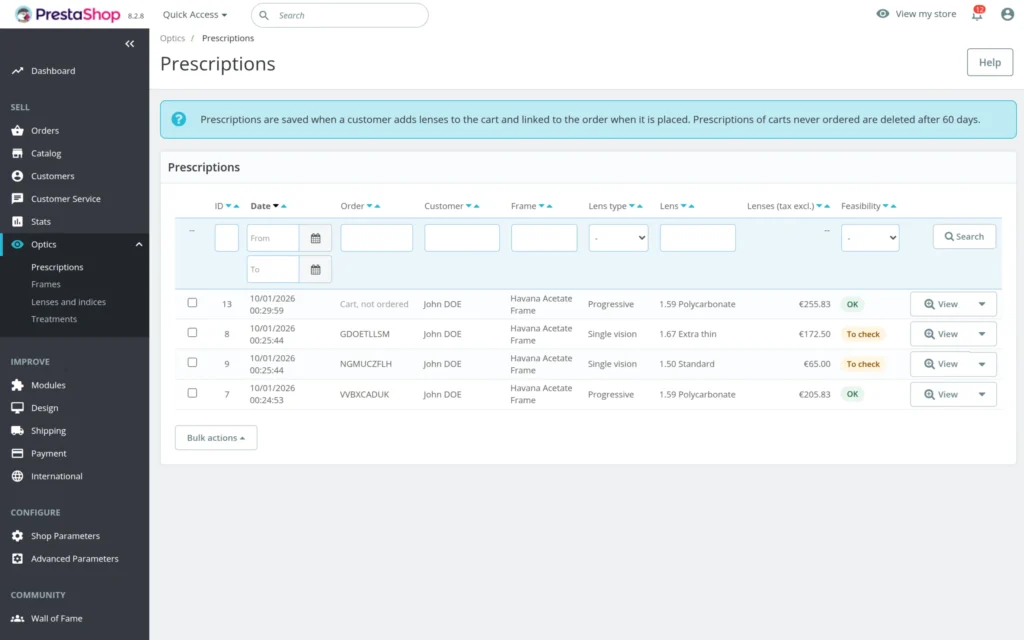This screenshot has height=640, width=1024.
Task: Open the Quick Access dropdown
Action: pyautogui.click(x=195, y=14)
